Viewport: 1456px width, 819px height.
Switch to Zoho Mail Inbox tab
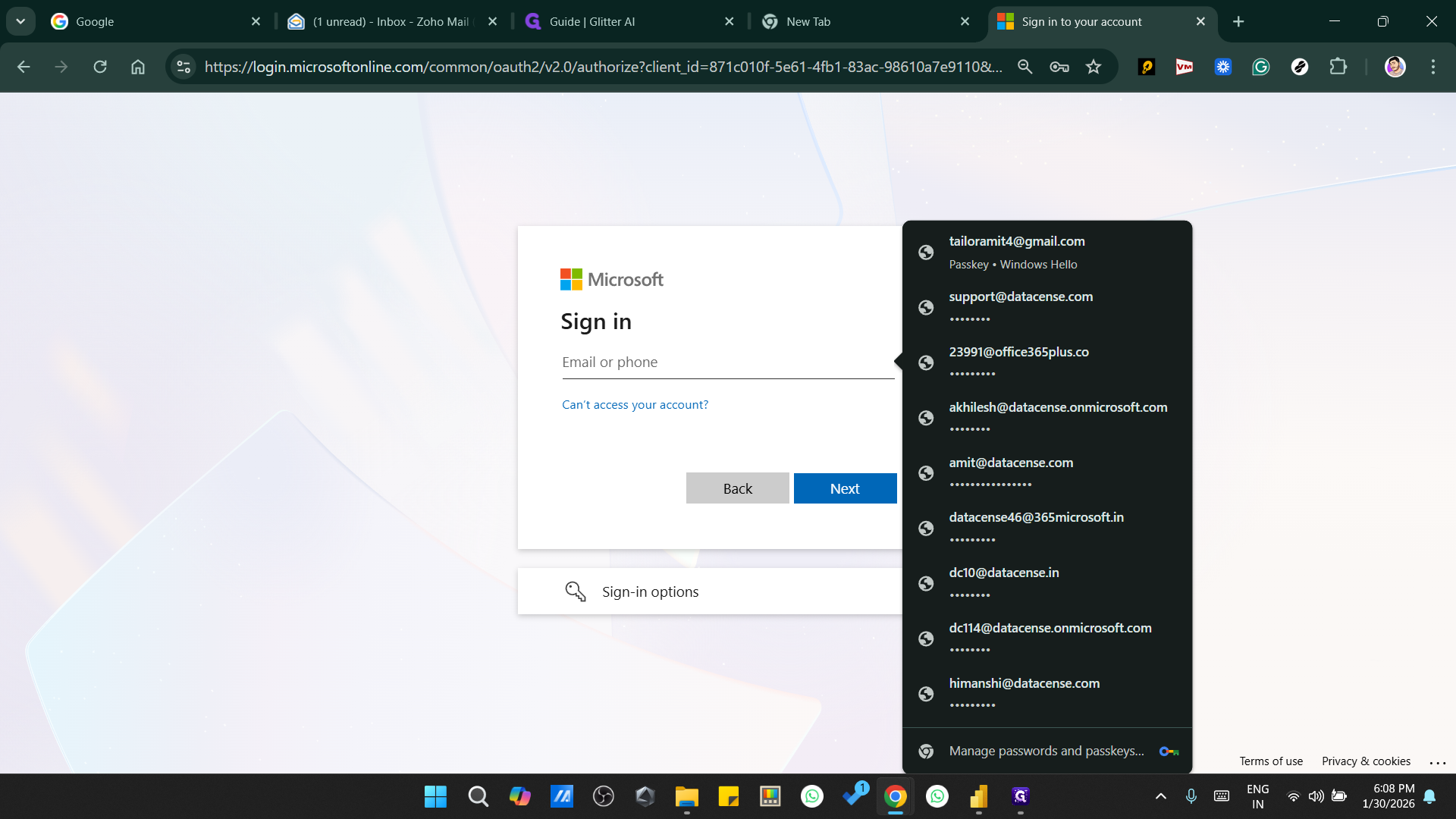point(387,21)
